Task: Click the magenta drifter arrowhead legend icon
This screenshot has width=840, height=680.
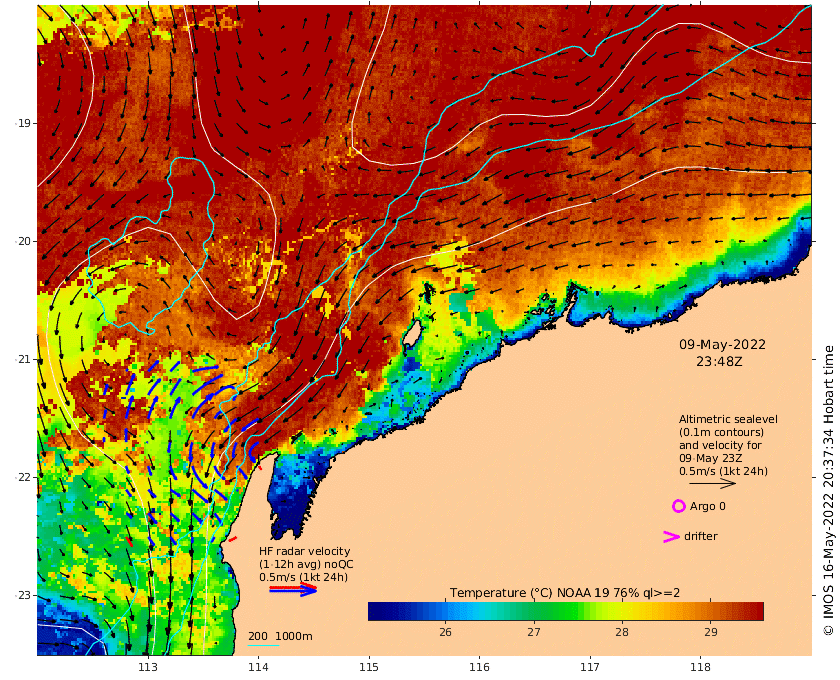Action: coord(672,536)
